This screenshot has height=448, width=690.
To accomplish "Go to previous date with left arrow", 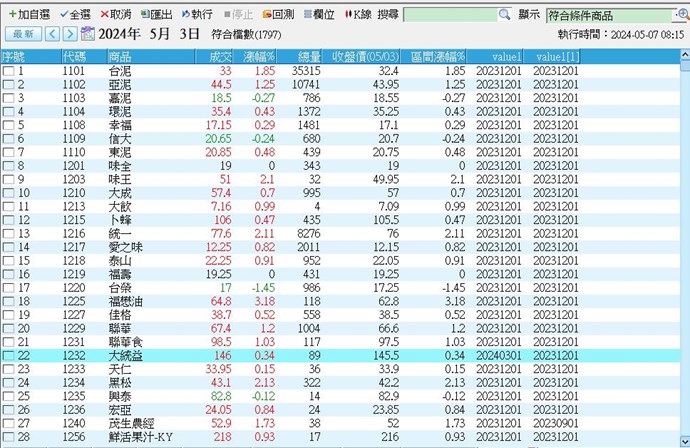I will 53,34.
